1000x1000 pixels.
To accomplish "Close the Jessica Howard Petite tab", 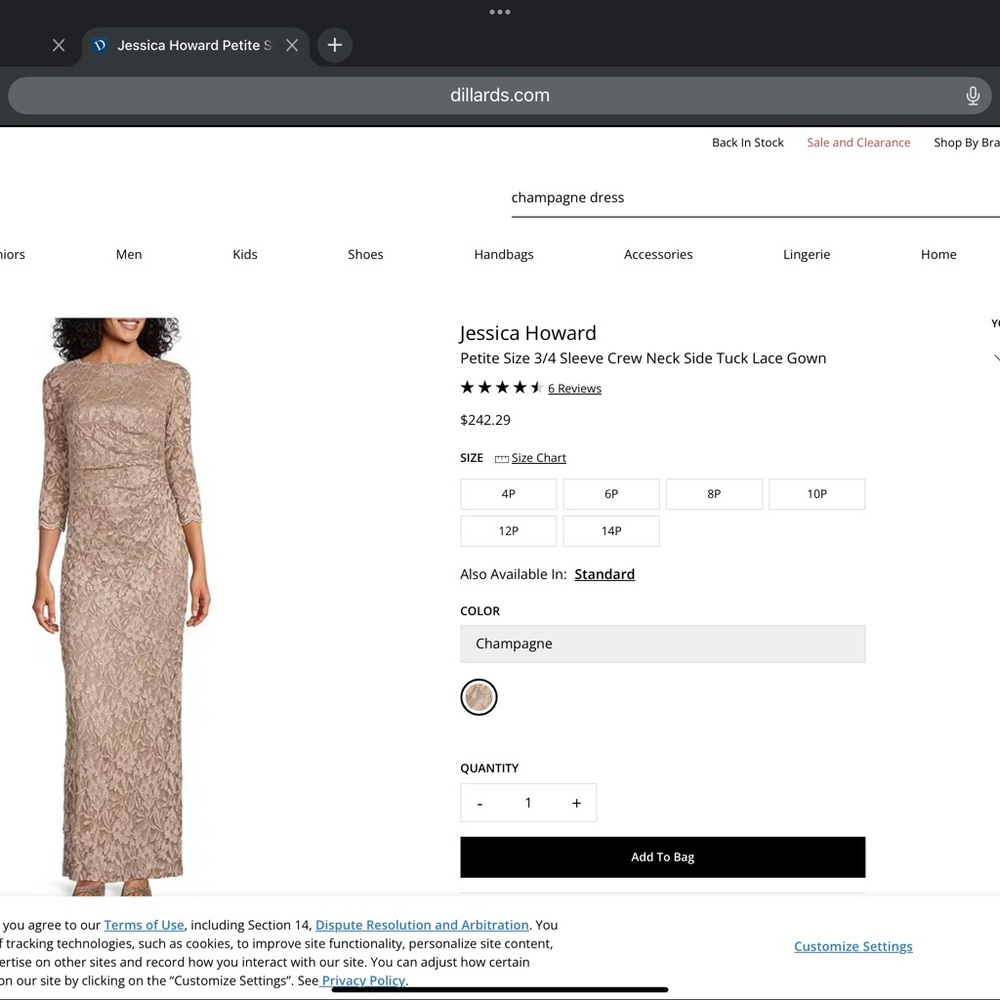I will [x=292, y=45].
